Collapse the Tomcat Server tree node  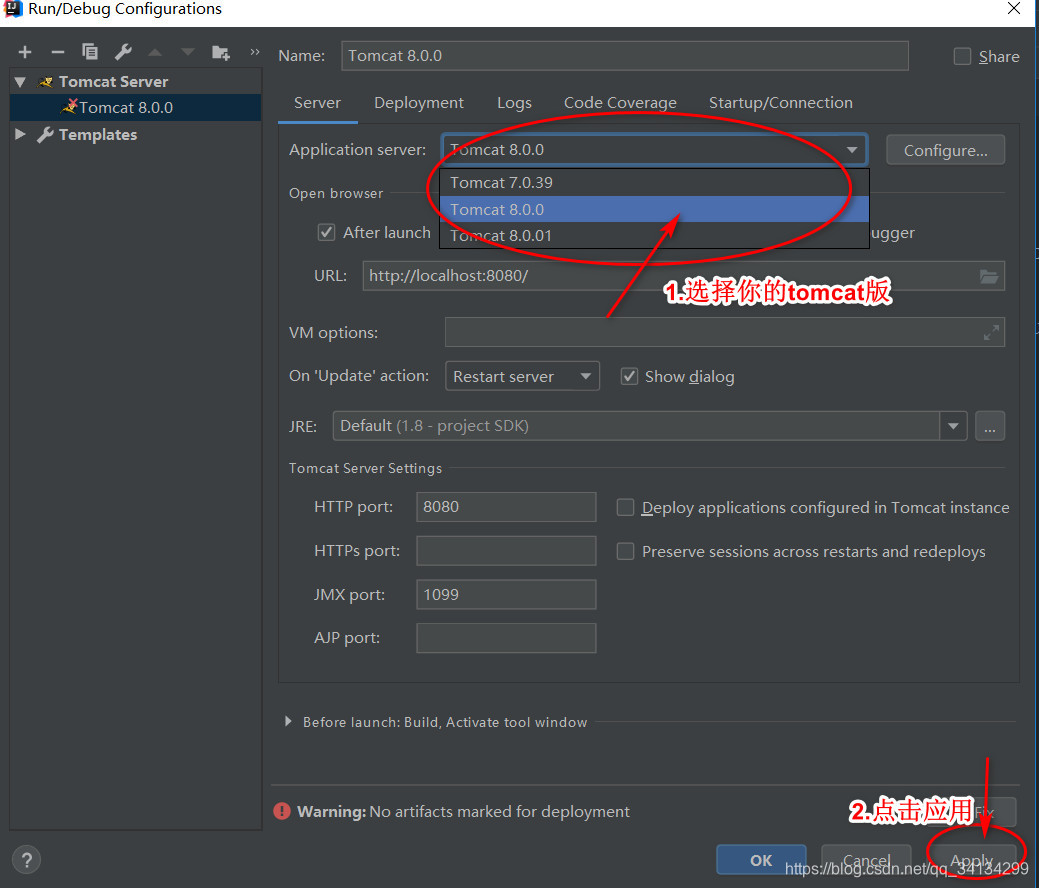21,82
